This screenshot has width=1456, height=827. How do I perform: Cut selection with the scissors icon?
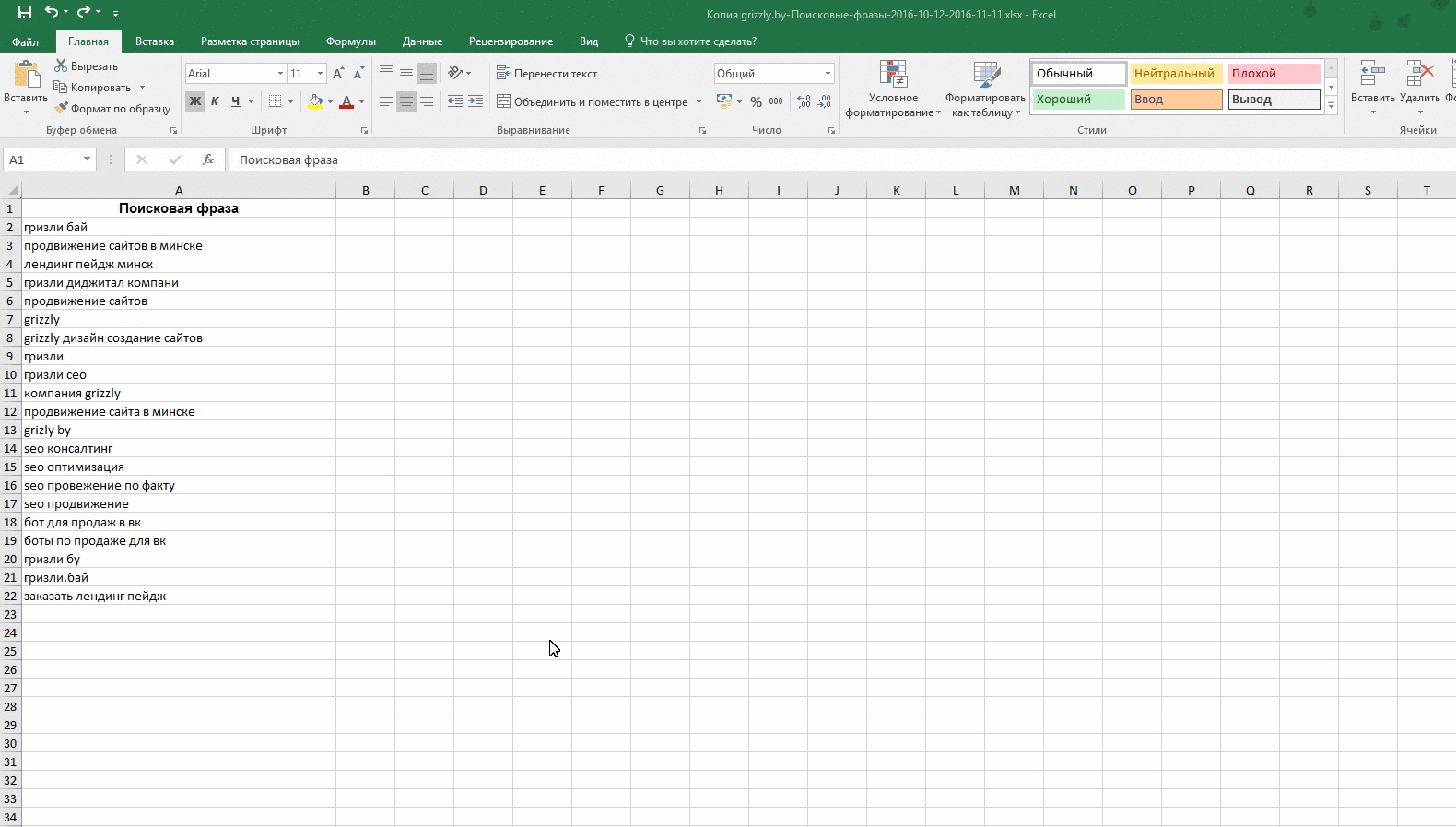61,65
